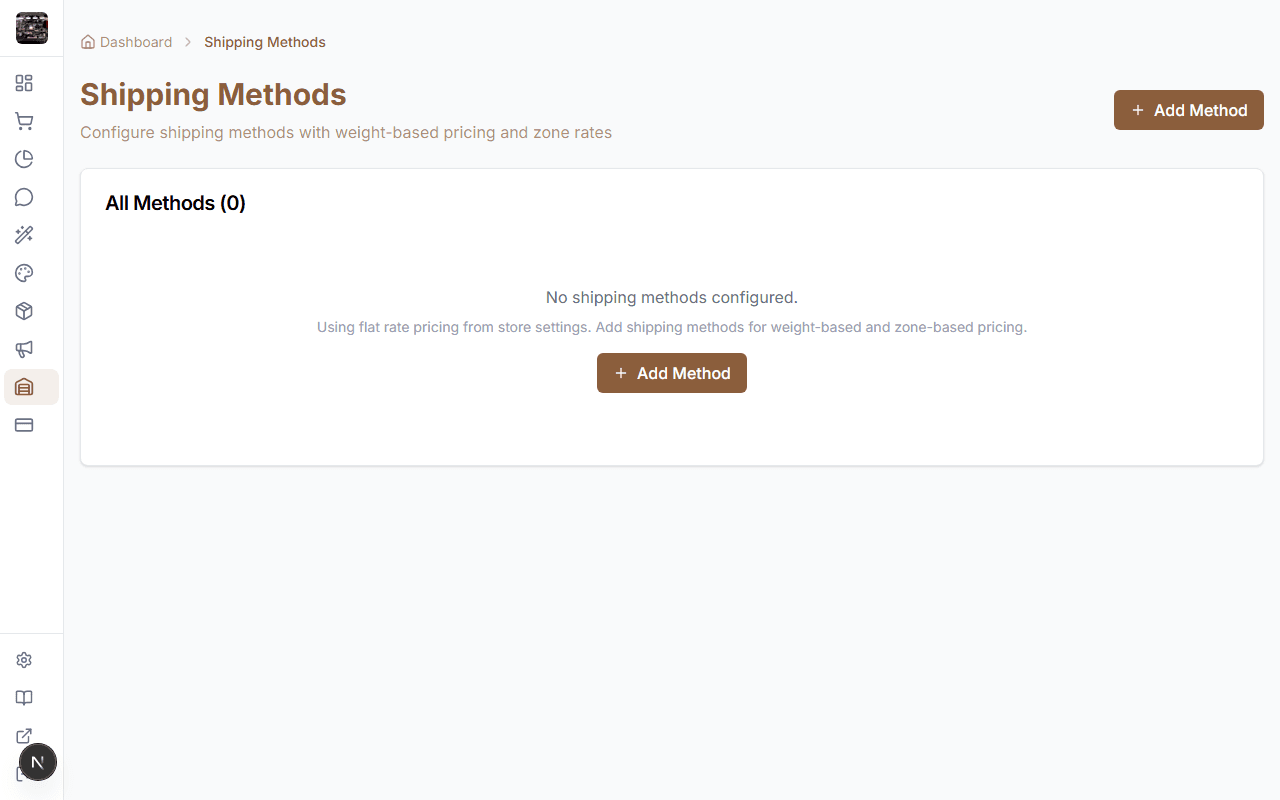Viewport: 1280px width, 800px height.
Task: Open the Dashboard grid icon in sidebar
Action: tap(24, 83)
